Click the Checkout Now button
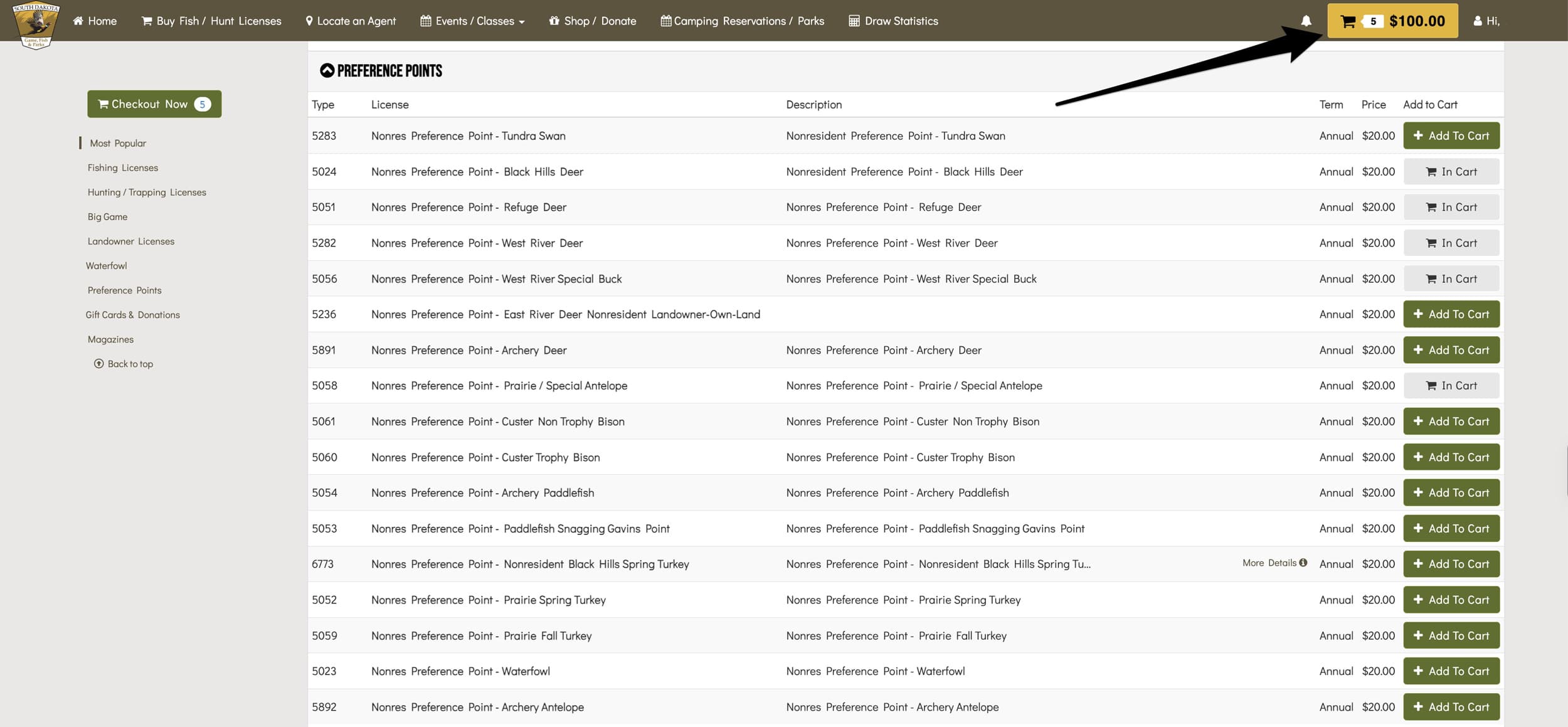Image resolution: width=1568 pixels, height=727 pixels. 154,104
